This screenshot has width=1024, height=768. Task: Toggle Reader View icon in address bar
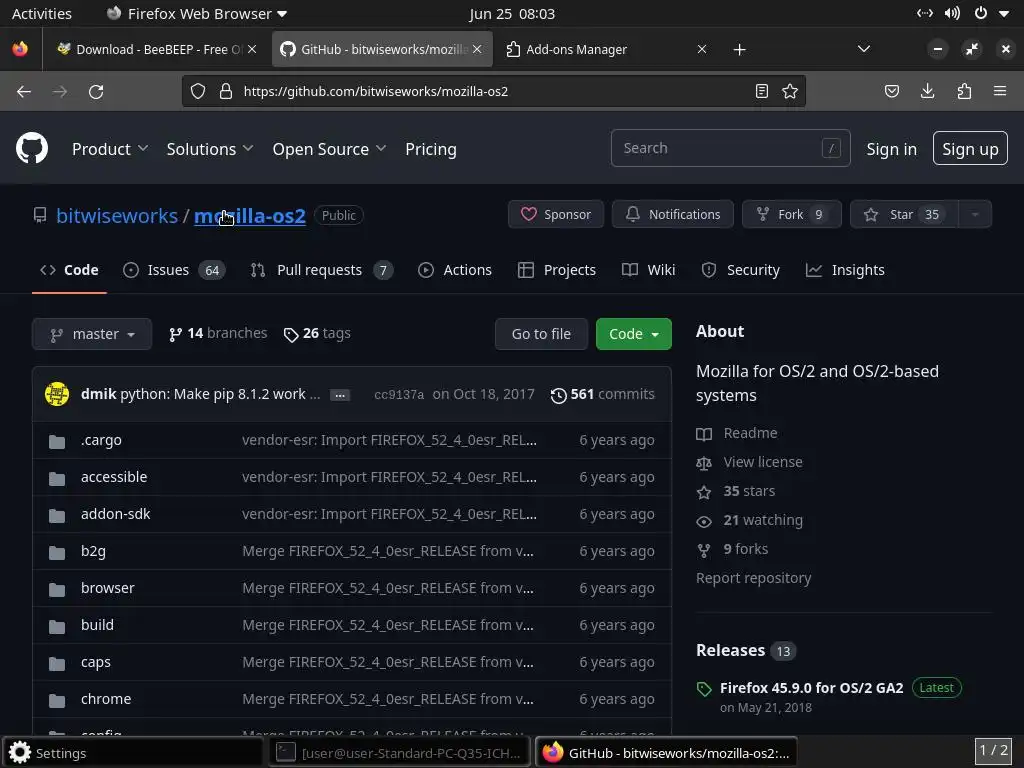[x=761, y=91]
